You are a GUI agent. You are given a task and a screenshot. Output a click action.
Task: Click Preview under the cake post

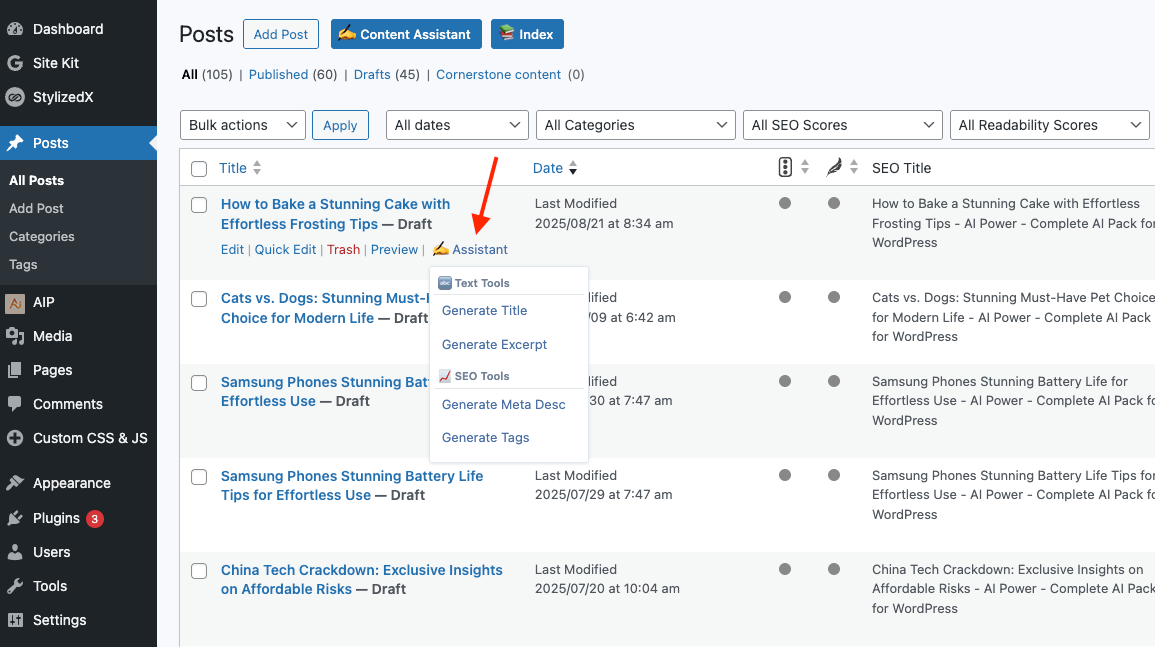394,250
